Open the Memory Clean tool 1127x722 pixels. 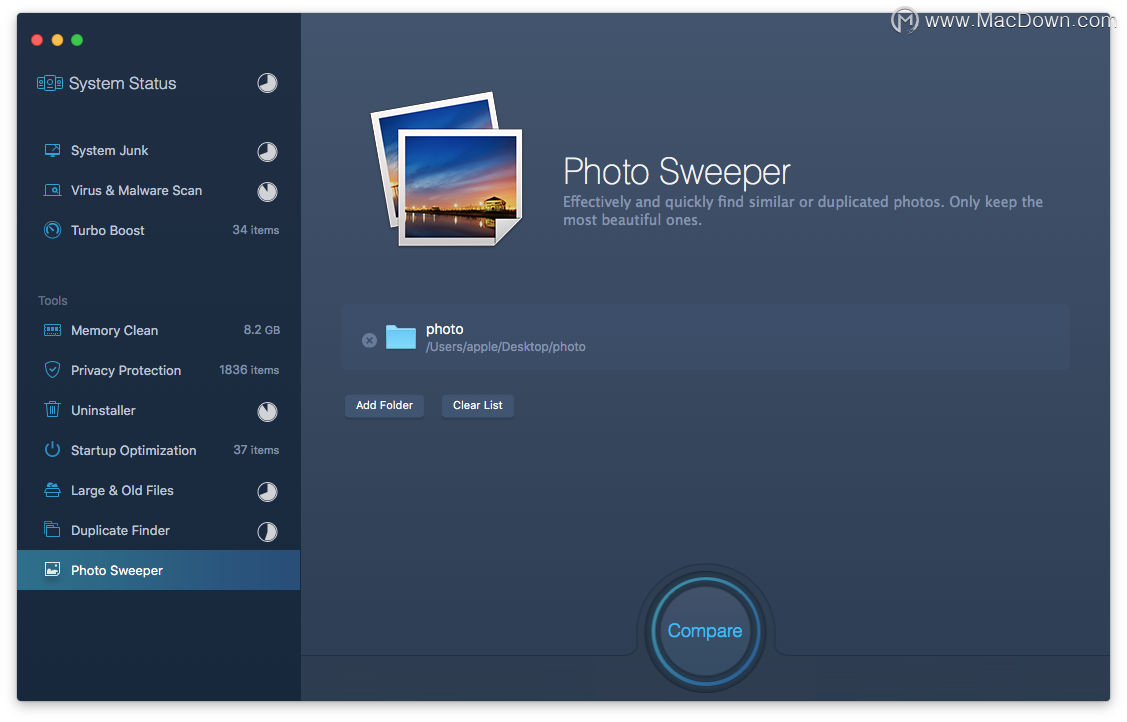point(158,330)
